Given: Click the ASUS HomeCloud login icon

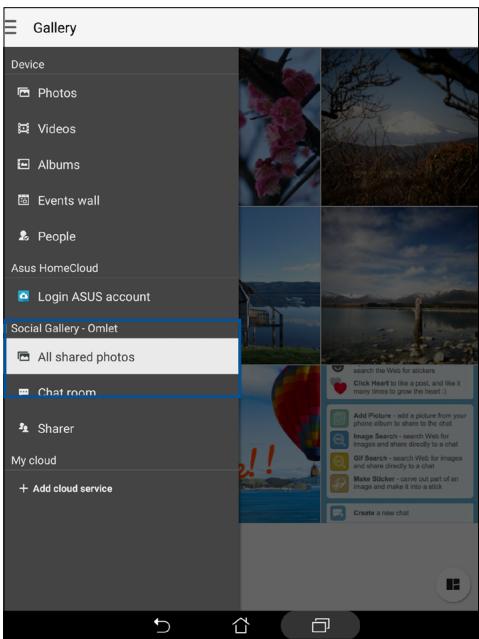Looking at the screenshot, I should point(24,296).
